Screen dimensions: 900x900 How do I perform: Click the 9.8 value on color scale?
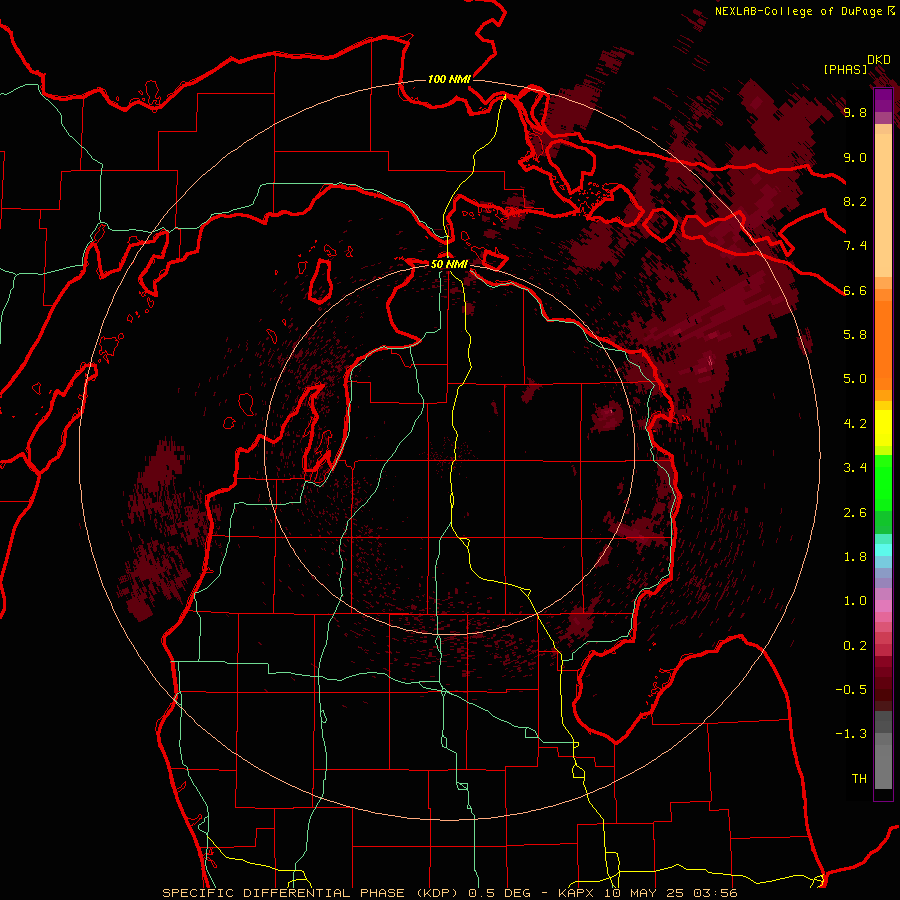855,112
